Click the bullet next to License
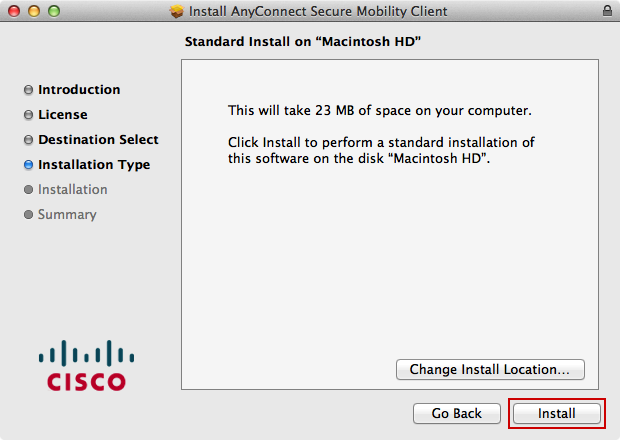The width and height of the screenshot is (620, 440). tap(29, 115)
